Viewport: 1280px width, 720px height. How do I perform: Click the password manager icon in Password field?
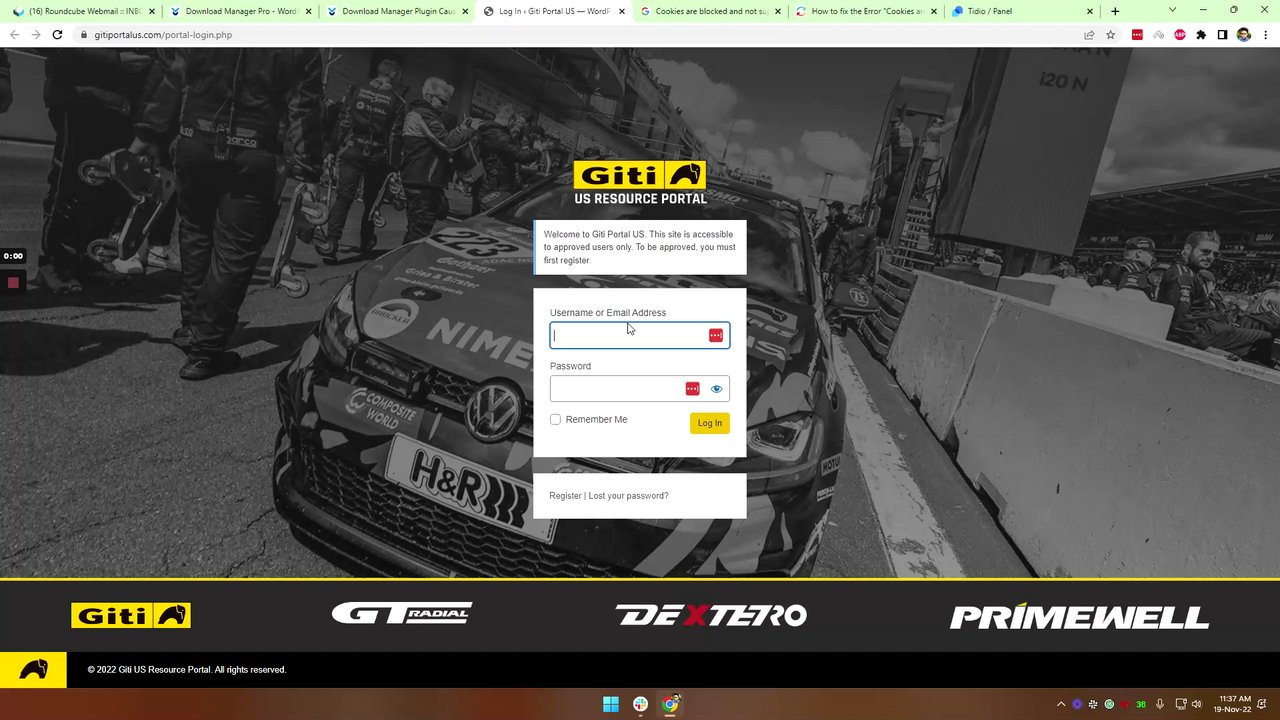pos(692,388)
